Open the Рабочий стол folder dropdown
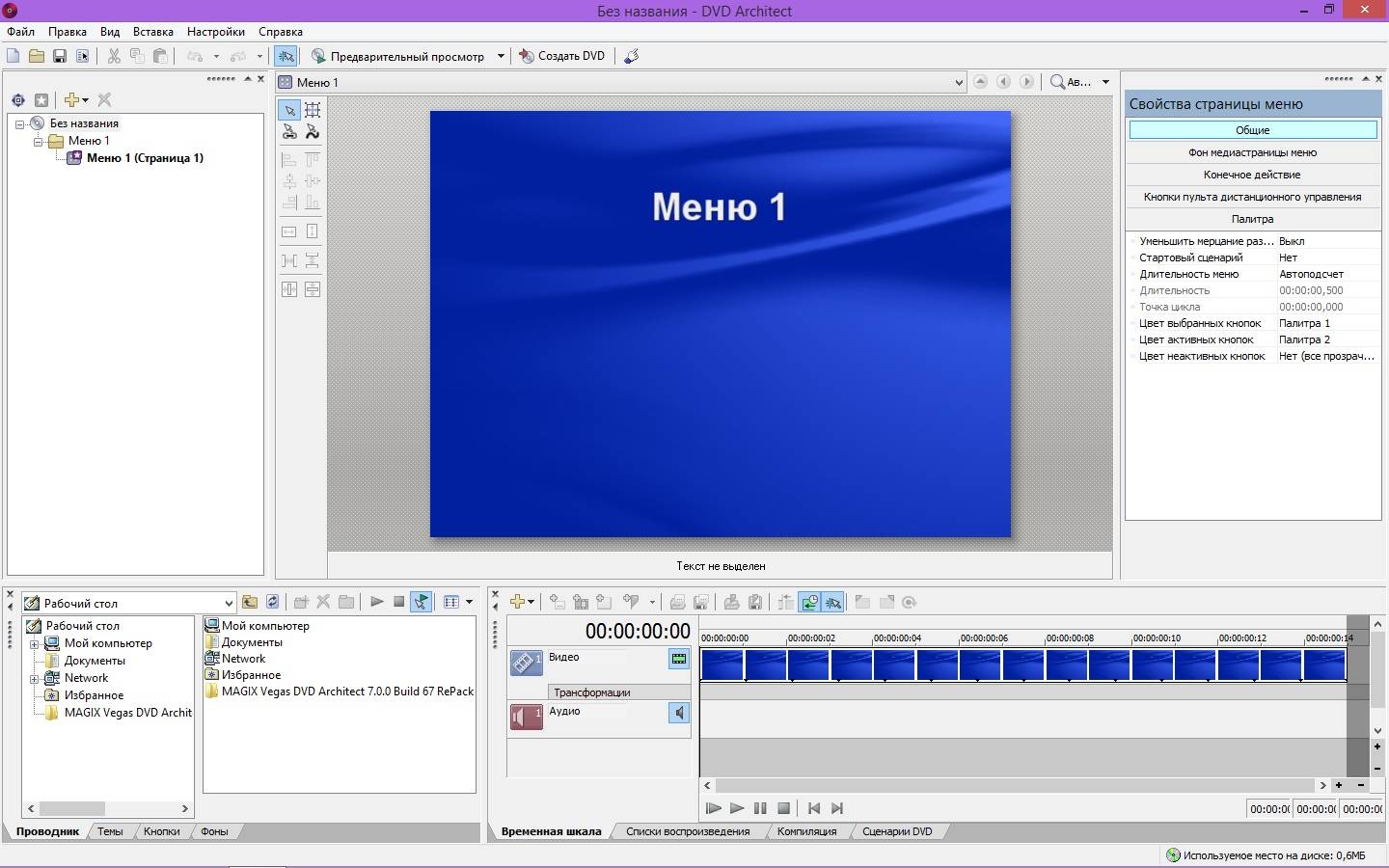Image resolution: width=1389 pixels, height=868 pixels. 229,604
